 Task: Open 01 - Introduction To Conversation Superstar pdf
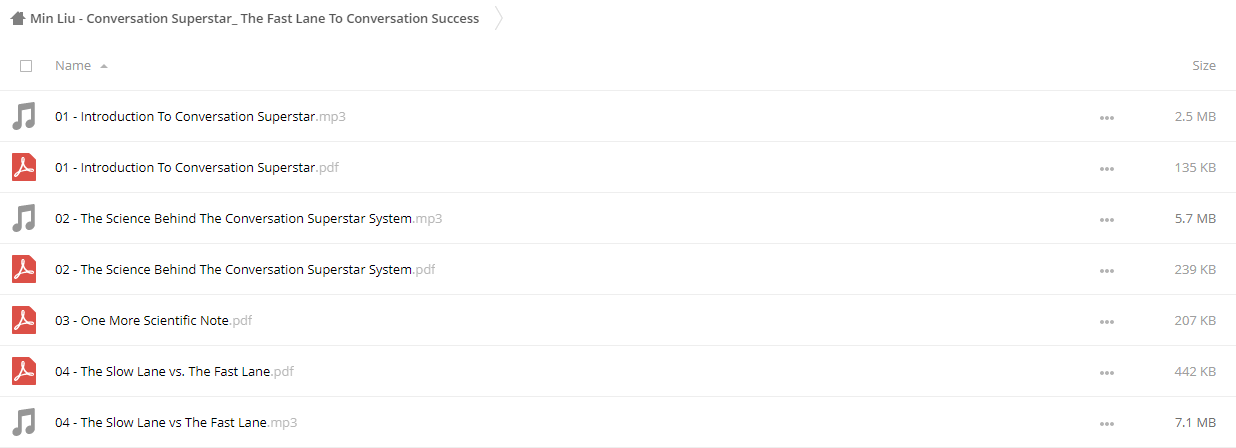point(197,167)
